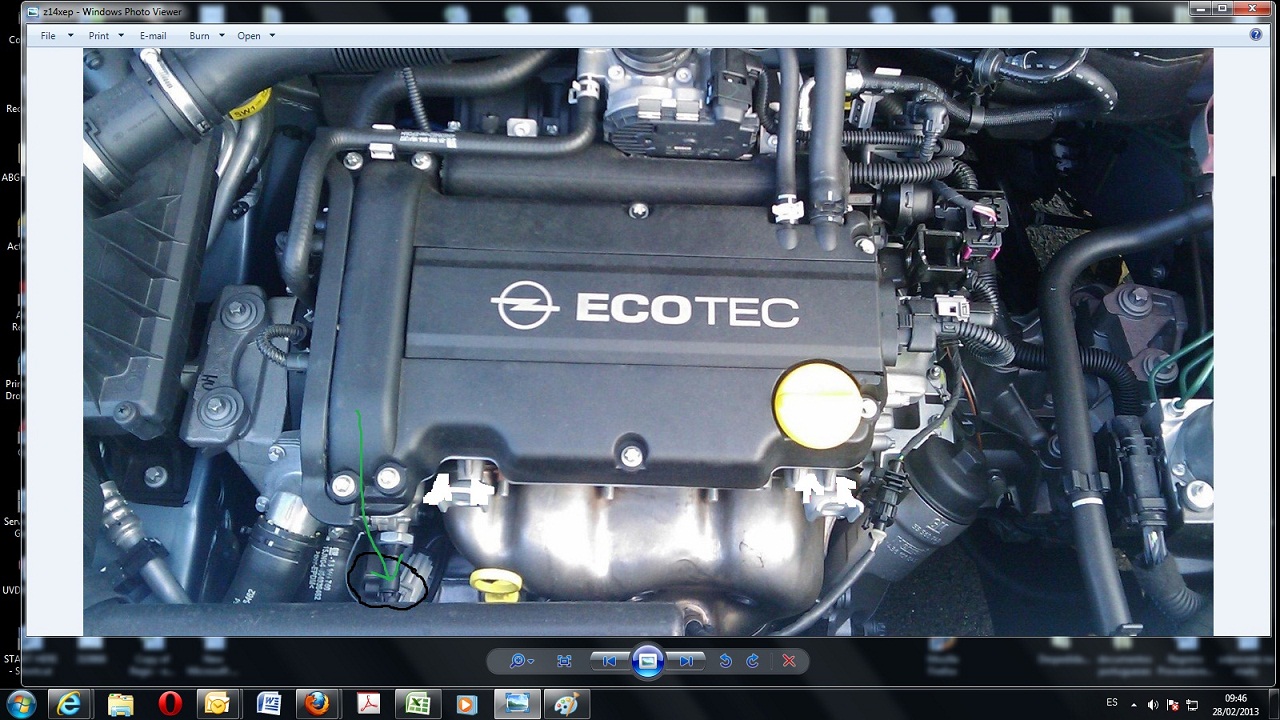Open the Print dropdown

pyautogui.click(x=106, y=36)
